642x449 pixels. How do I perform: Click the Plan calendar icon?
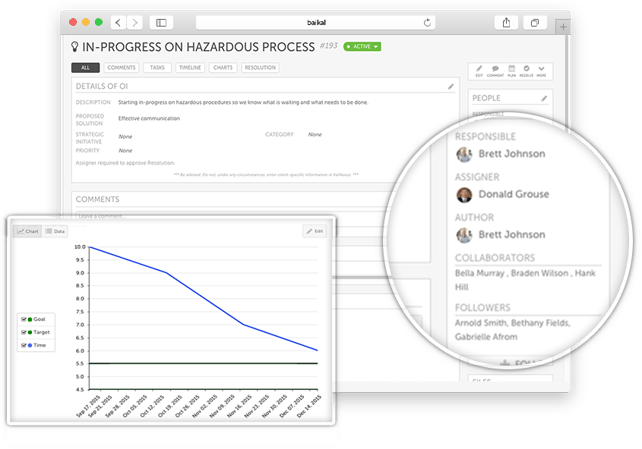pyautogui.click(x=511, y=70)
